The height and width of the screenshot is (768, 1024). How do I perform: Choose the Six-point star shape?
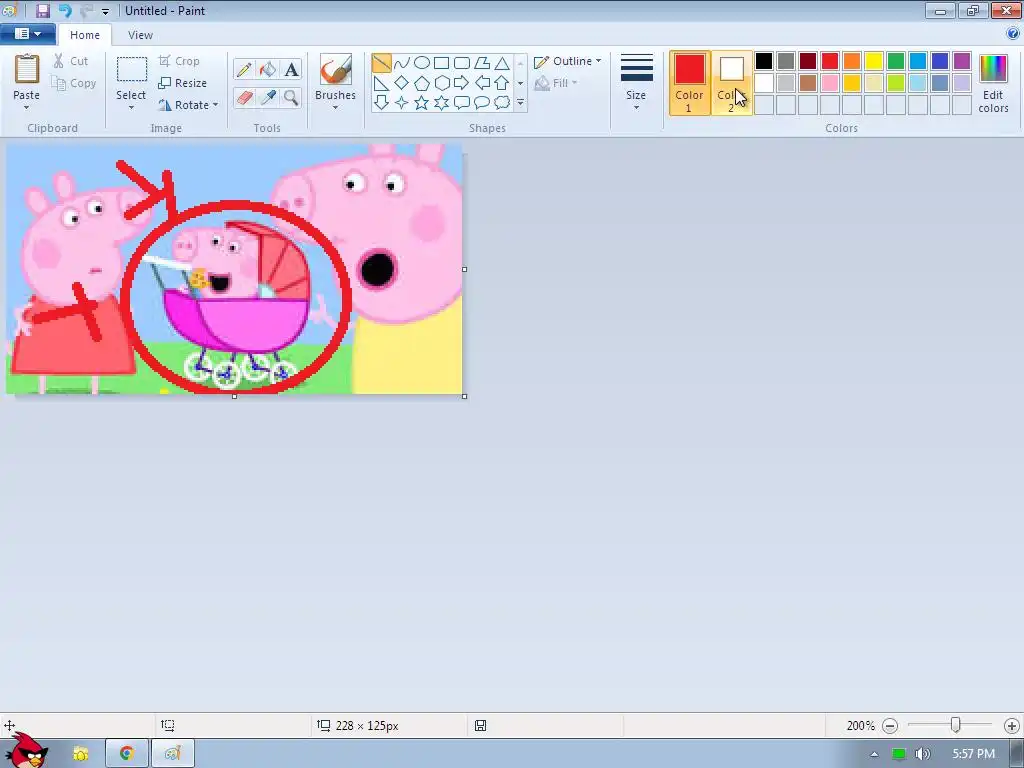(442, 103)
